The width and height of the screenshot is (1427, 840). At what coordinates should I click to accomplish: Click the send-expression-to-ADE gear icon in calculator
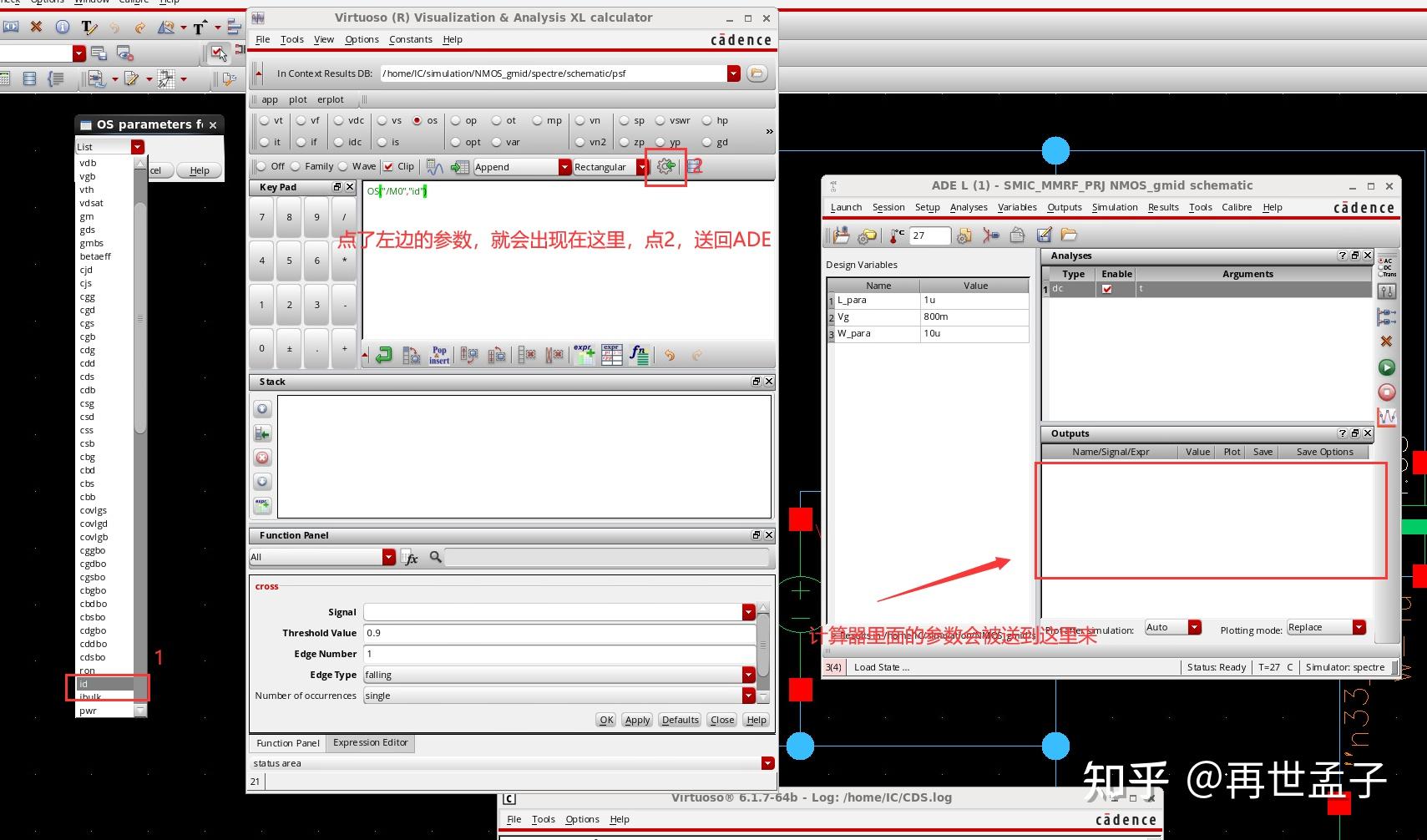pos(665,167)
